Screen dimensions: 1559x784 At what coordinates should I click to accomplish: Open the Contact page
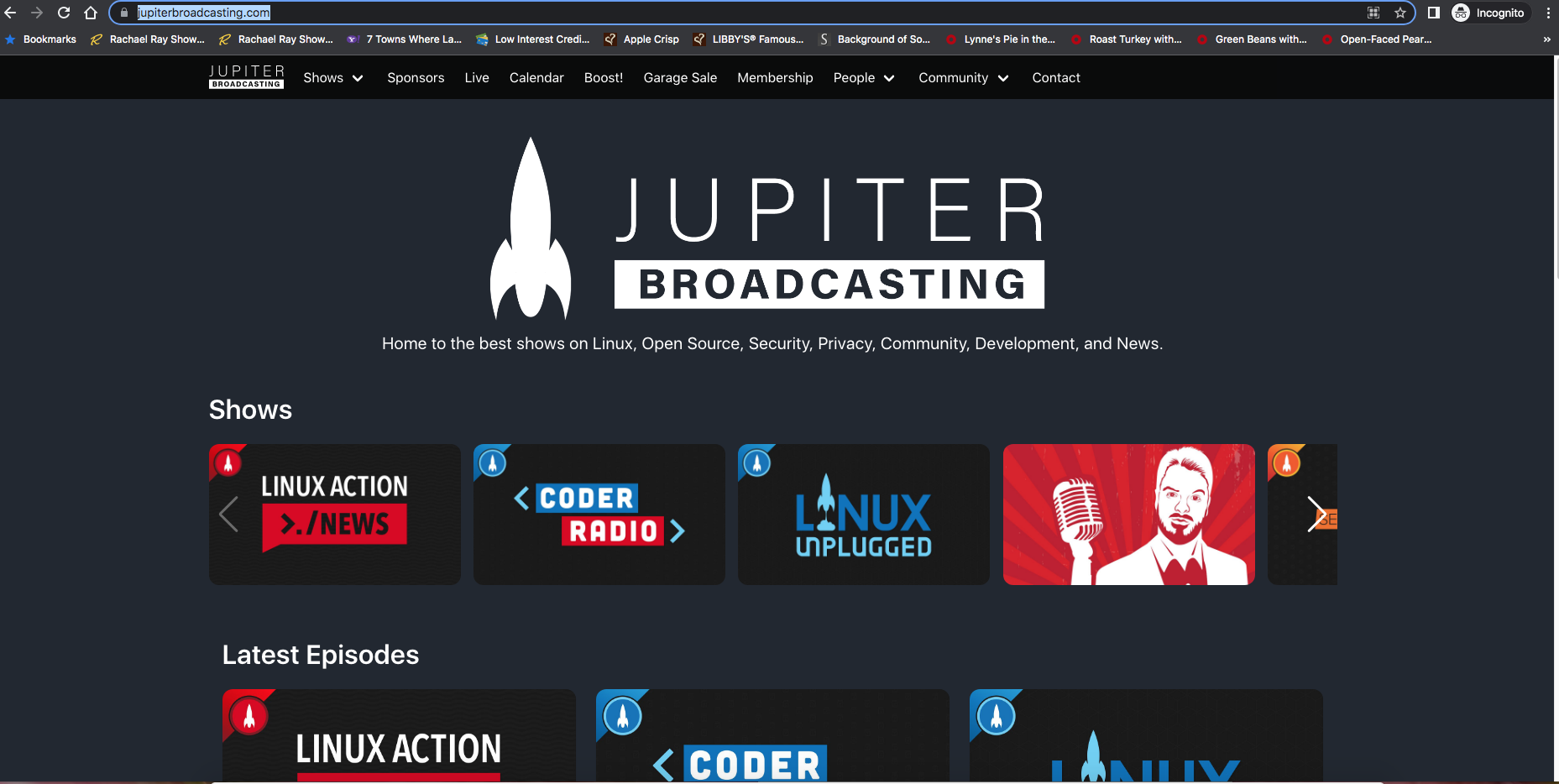(x=1056, y=78)
